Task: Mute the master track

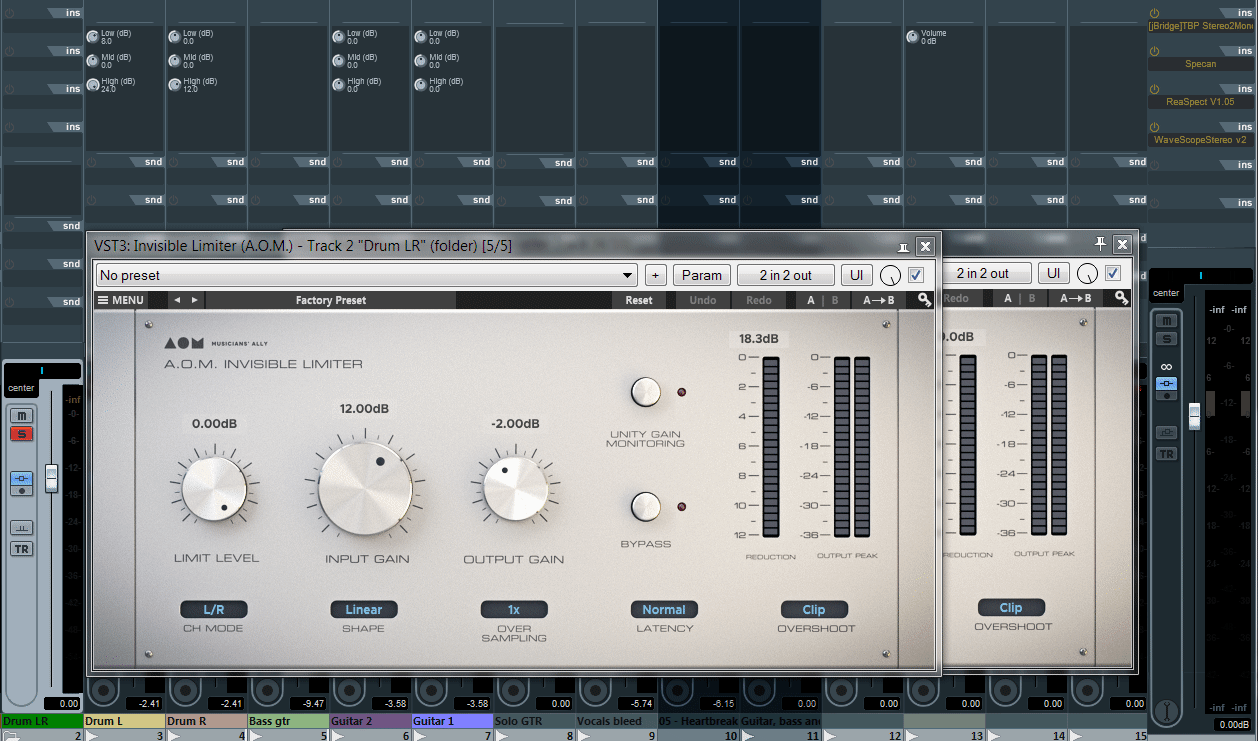Action: (x=1166, y=320)
